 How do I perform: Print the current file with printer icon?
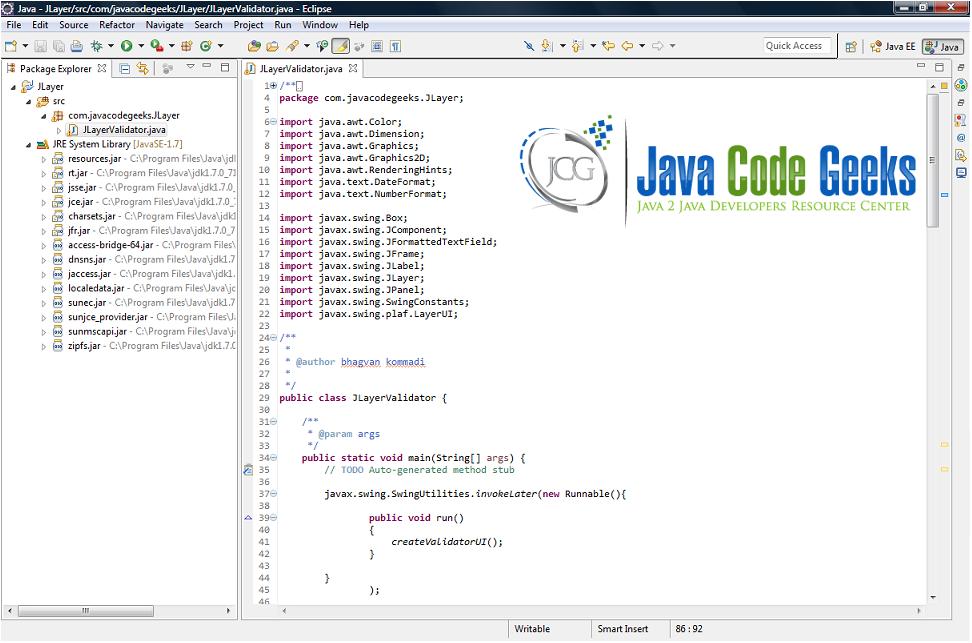point(75,46)
